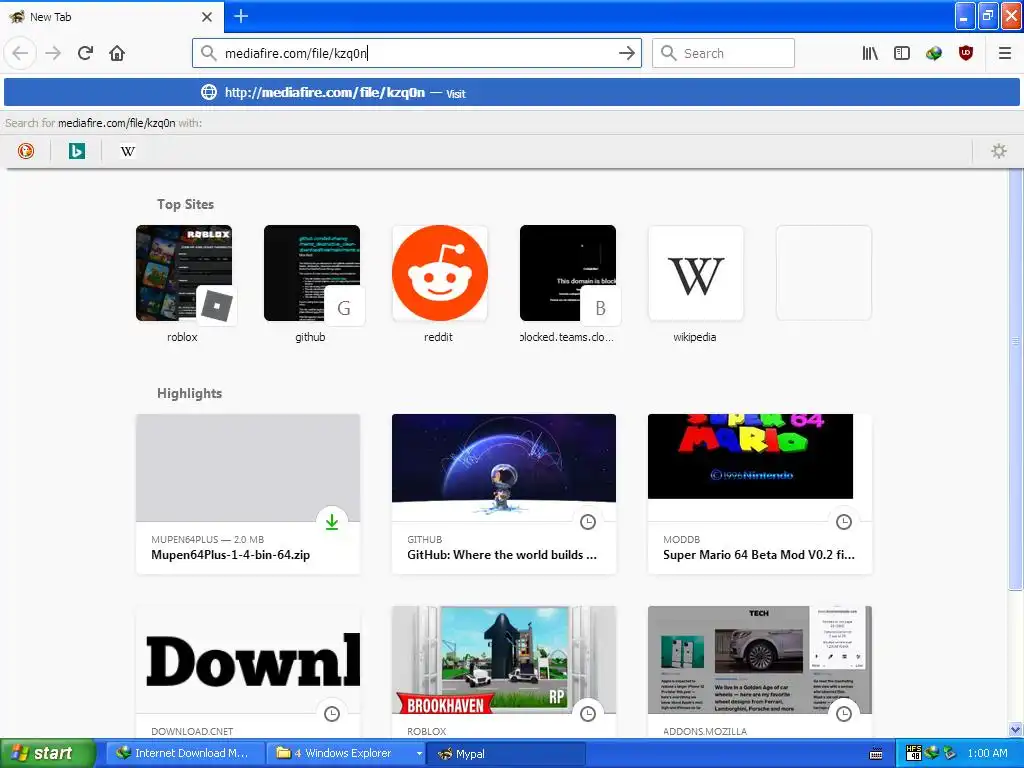Viewport: 1024px width, 768px height.
Task: Click the Go arrow in the address bar
Action: pos(626,53)
